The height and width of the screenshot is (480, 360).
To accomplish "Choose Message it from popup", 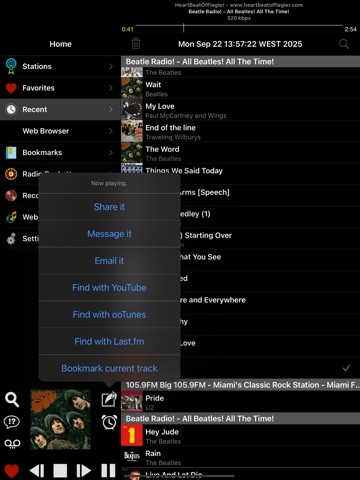I will click(109, 234).
